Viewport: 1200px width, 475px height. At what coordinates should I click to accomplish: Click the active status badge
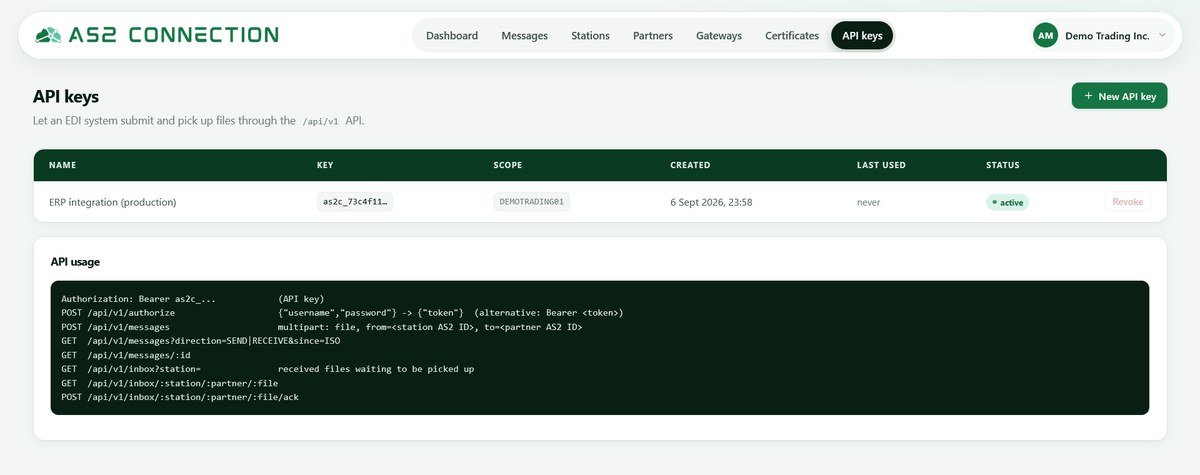tap(1008, 202)
